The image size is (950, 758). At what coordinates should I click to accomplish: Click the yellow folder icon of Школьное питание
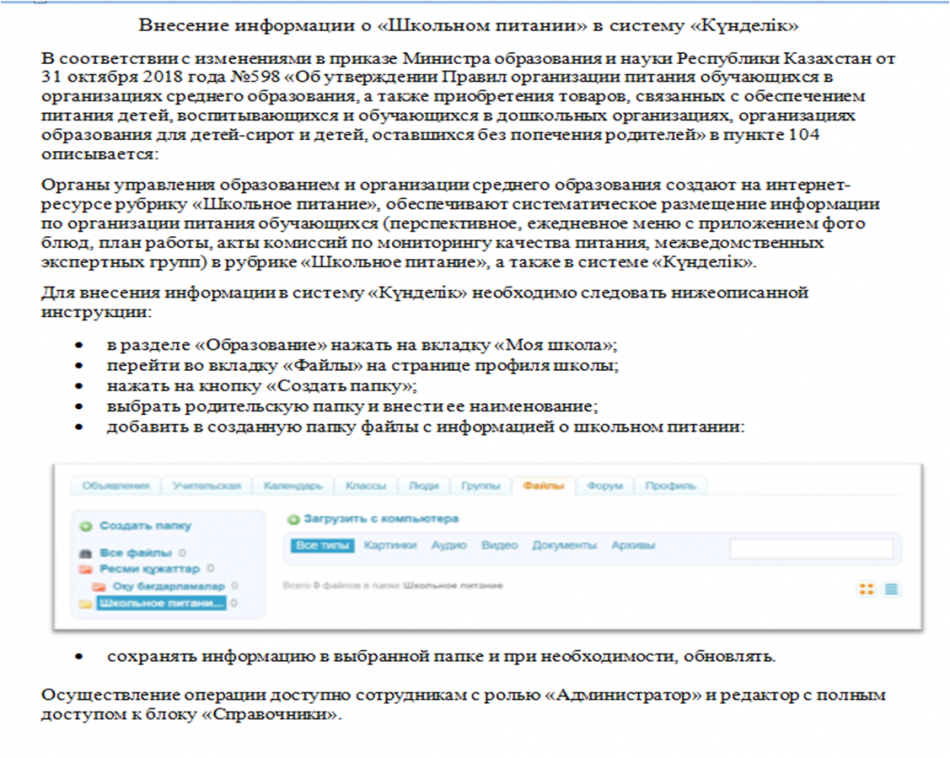click(86, 603)
